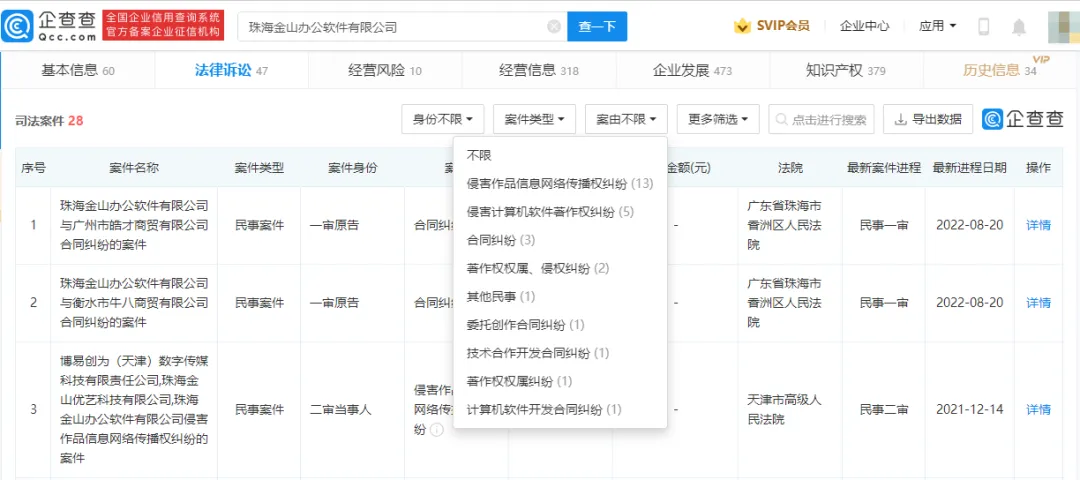This screenshot has width=1080, height=480.
Task: Click case name with 衡水市牛八商贸有限公司
Action: pos(134,302)
